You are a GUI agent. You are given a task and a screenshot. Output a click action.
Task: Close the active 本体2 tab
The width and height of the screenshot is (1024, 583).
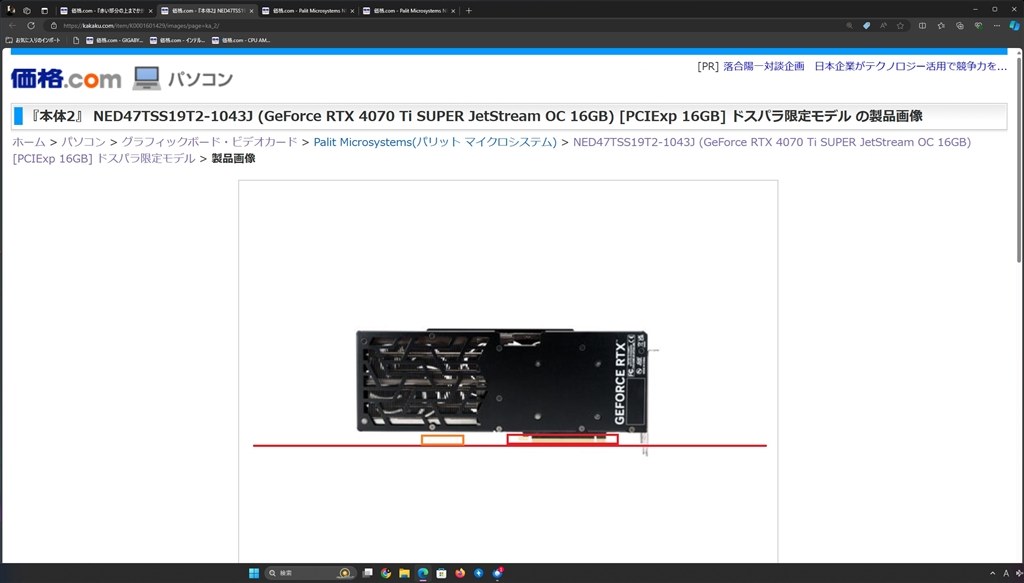point(251,11)
